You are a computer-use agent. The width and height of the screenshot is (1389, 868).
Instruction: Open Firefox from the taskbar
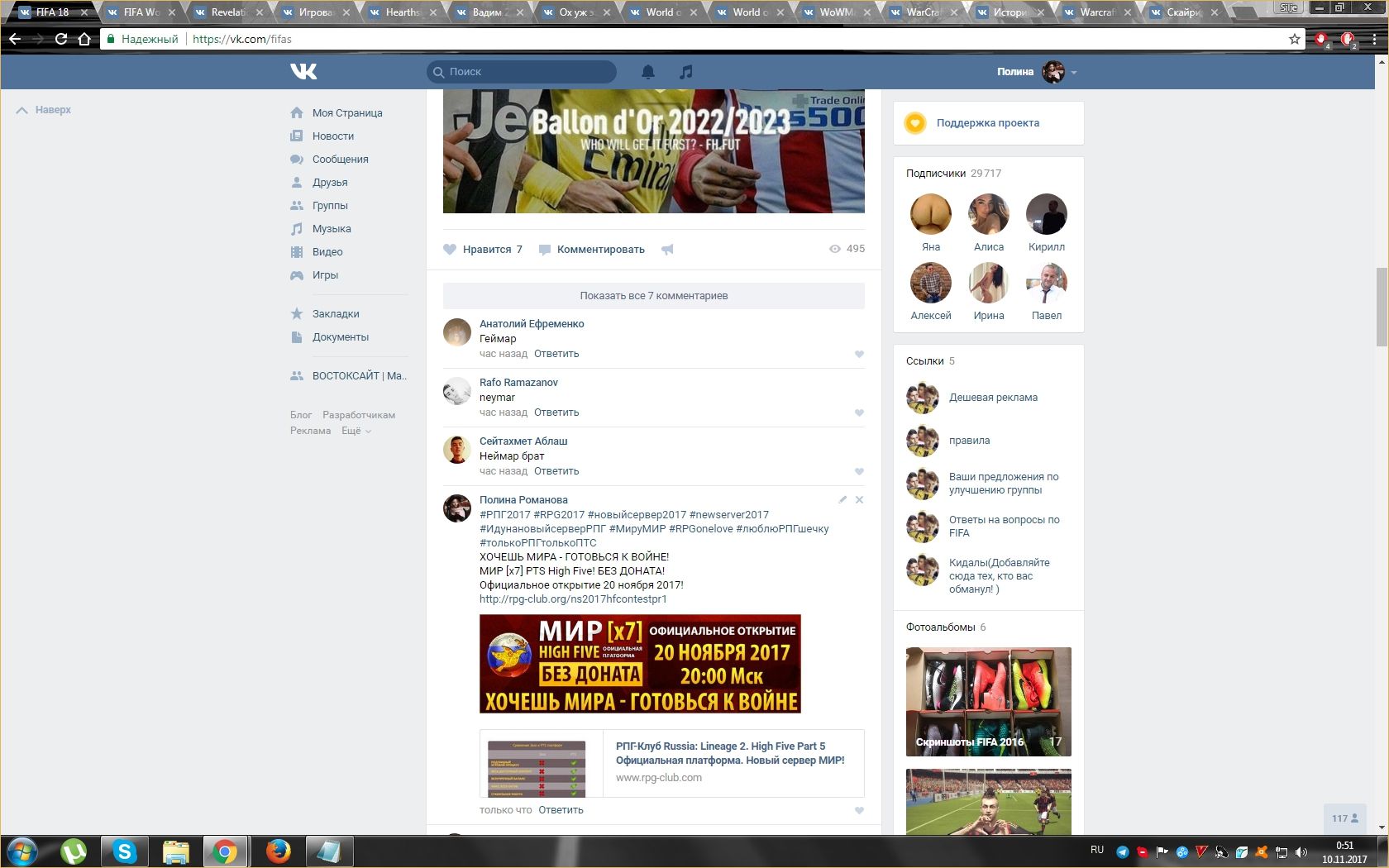point(279,851)
